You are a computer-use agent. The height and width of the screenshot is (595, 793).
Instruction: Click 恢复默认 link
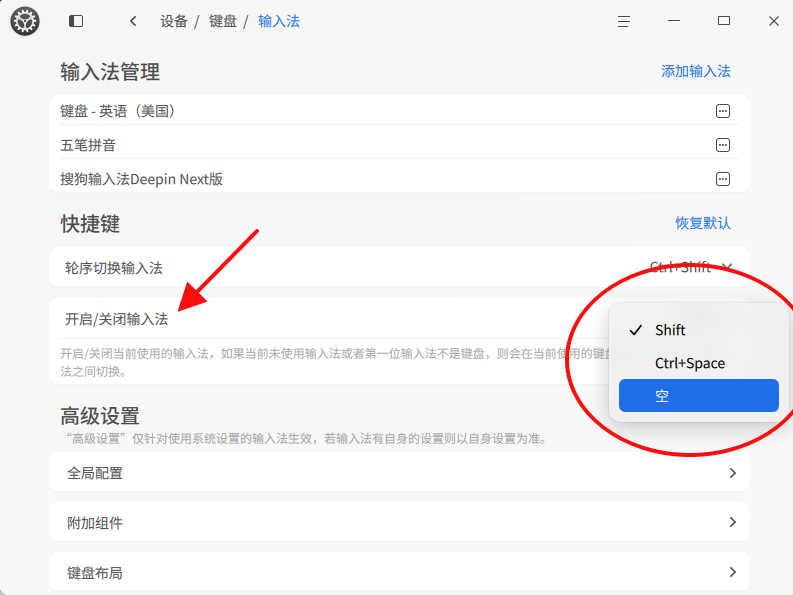[703, 223]
